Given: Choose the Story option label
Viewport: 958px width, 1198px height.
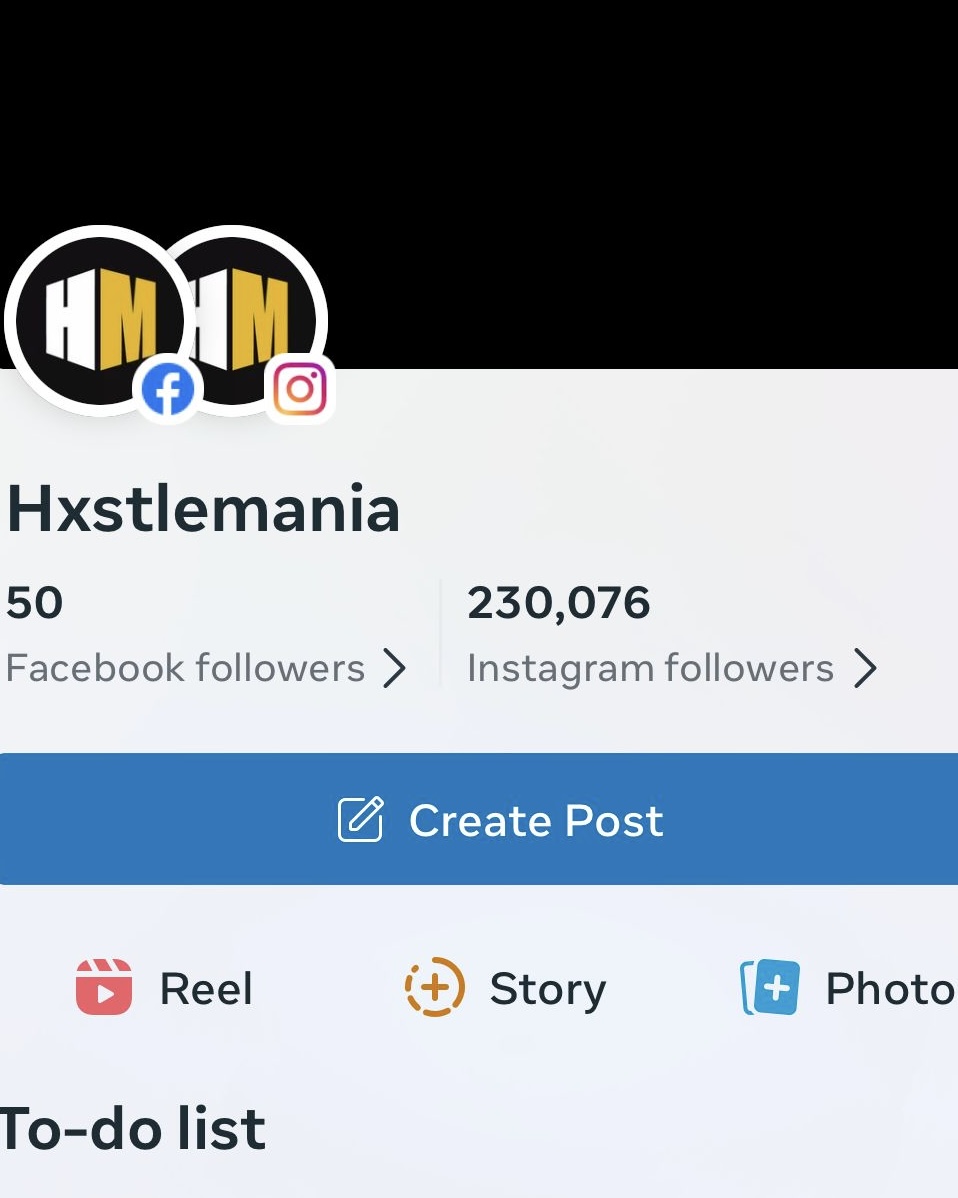Looking at the screenshot, I should 548,990.
